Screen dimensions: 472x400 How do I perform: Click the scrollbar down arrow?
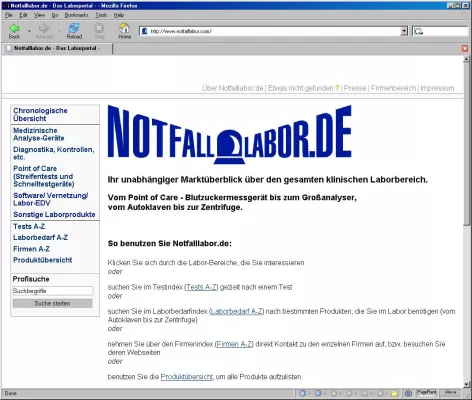pyautogui.click(x=466, y=384)
